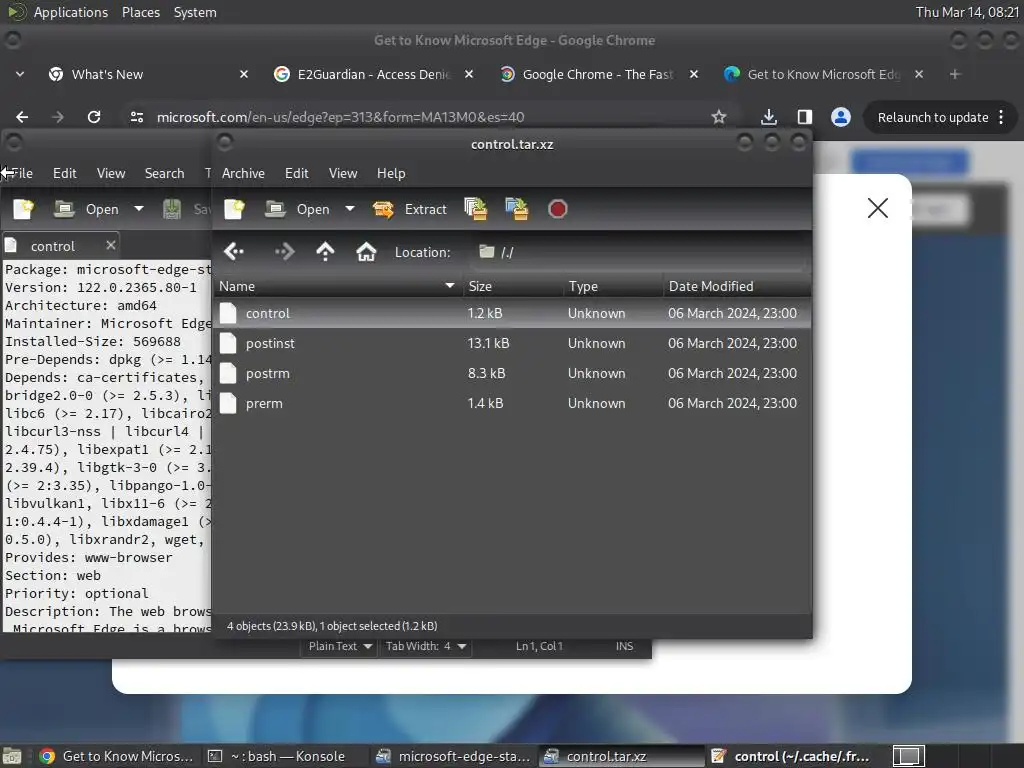Open the Edit menu in archive manager
Viewport: 1024px width, 768px height.
point(296,173)
